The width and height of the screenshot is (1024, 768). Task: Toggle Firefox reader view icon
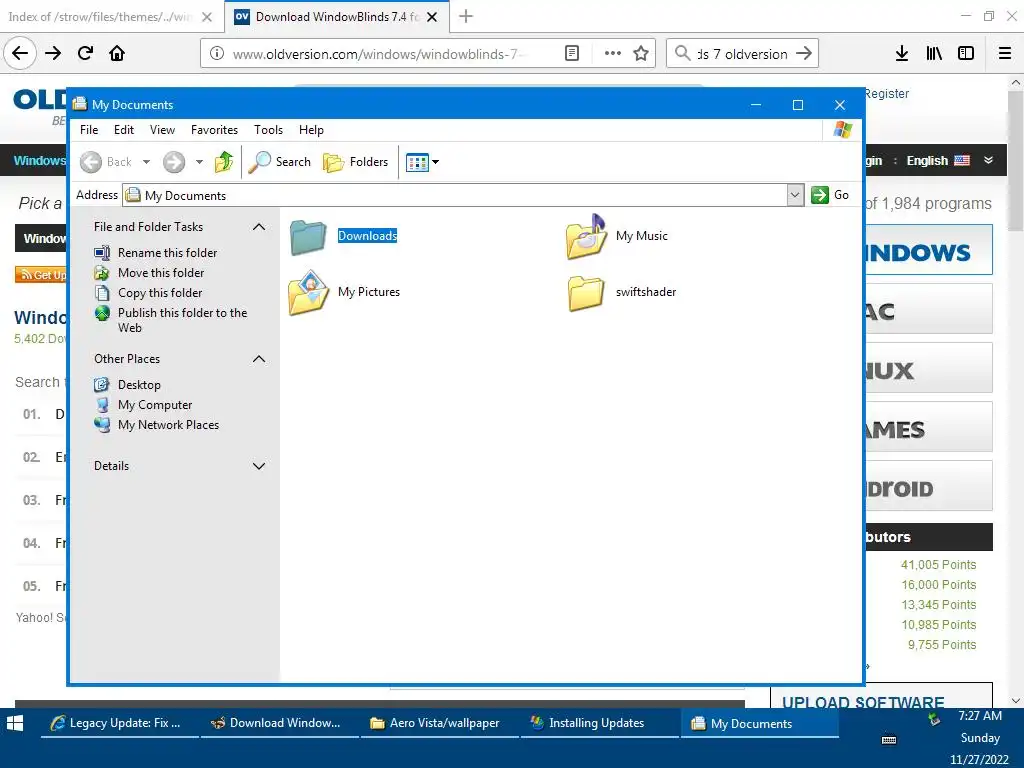click(571, 54)
